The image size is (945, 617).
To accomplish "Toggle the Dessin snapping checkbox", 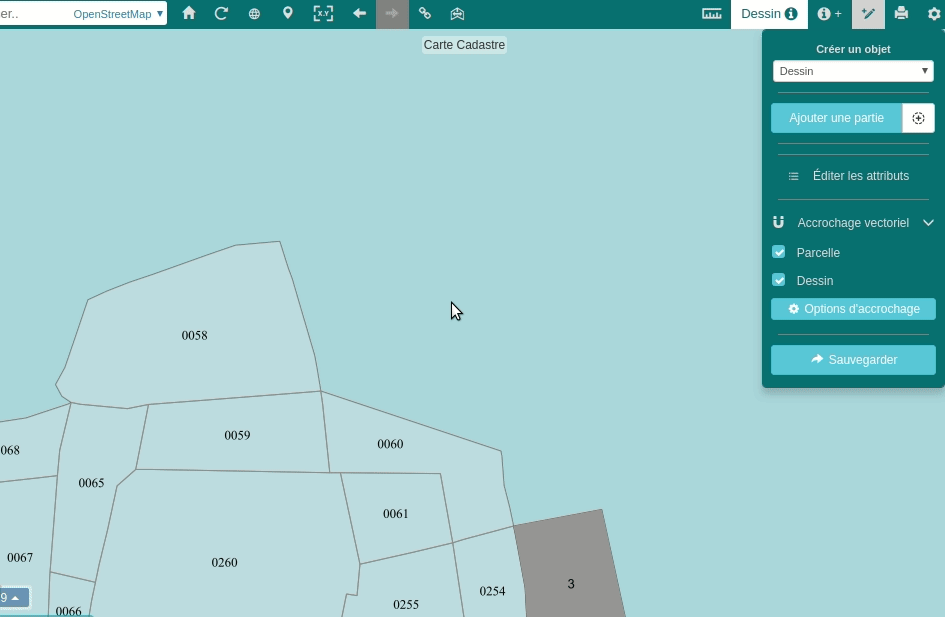I will pos(779,280).
